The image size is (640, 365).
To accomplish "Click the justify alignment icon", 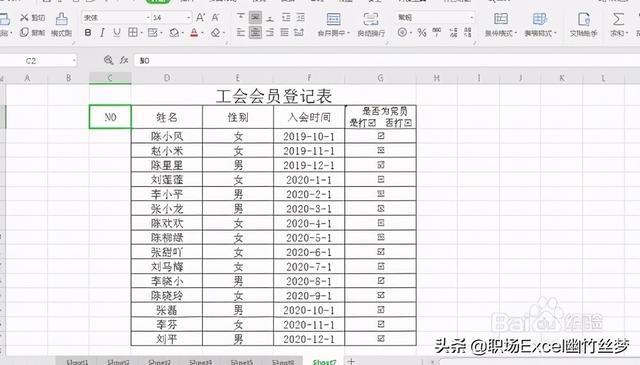I will 284,32.
